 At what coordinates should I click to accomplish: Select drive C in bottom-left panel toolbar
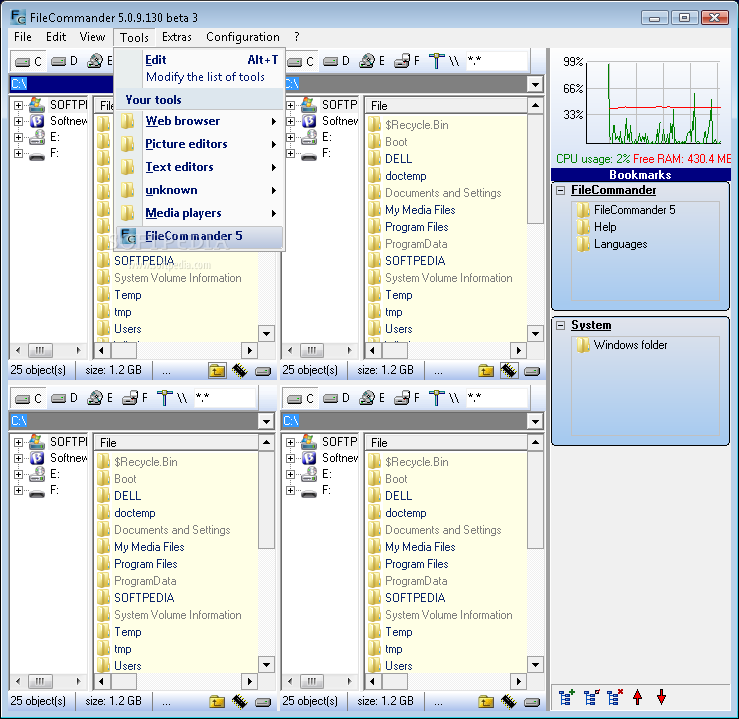29,399
